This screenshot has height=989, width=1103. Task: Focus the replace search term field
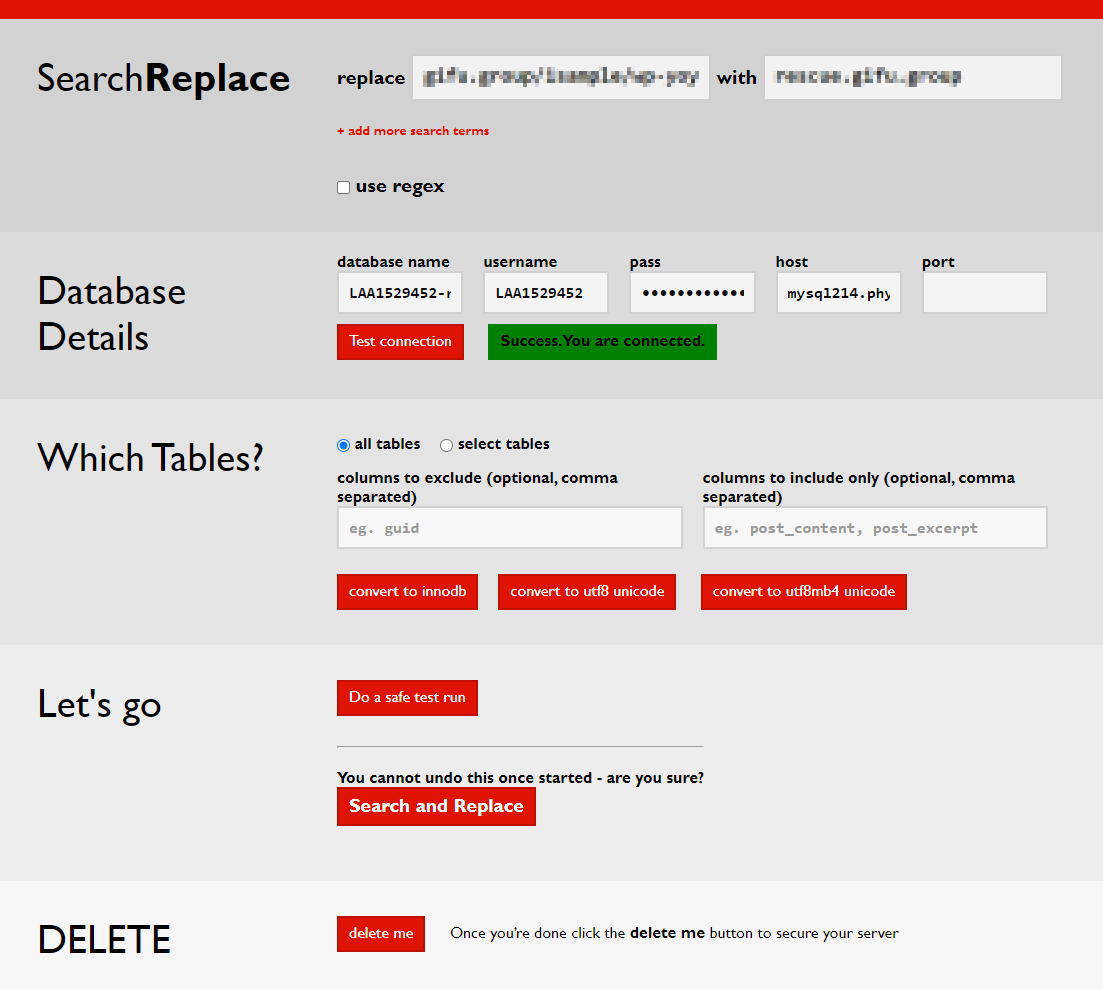click(x=560, y=78)
